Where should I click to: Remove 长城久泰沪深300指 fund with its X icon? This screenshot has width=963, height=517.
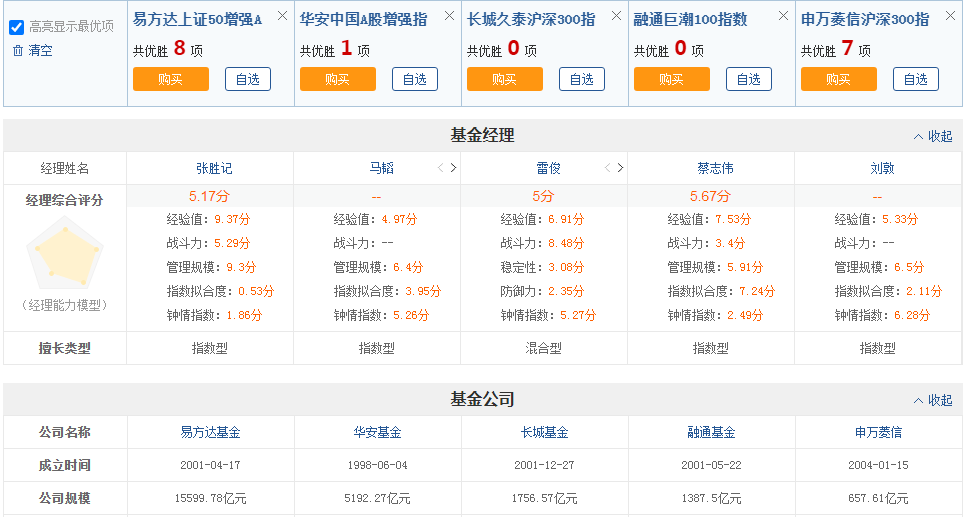tap(617, 16)
